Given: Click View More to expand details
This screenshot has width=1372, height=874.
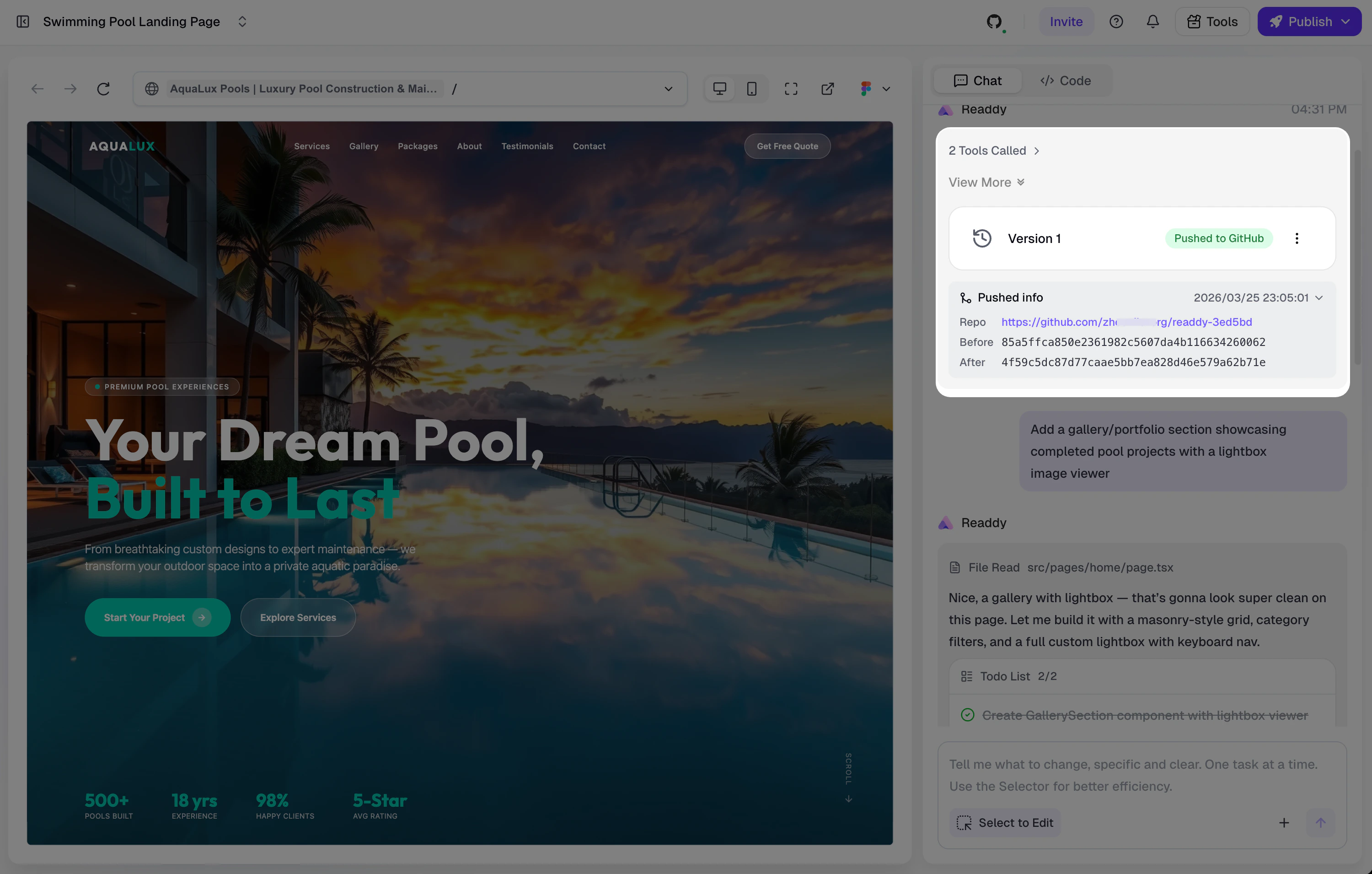Looking at the screenshot, I should click(x=986, y=182).
